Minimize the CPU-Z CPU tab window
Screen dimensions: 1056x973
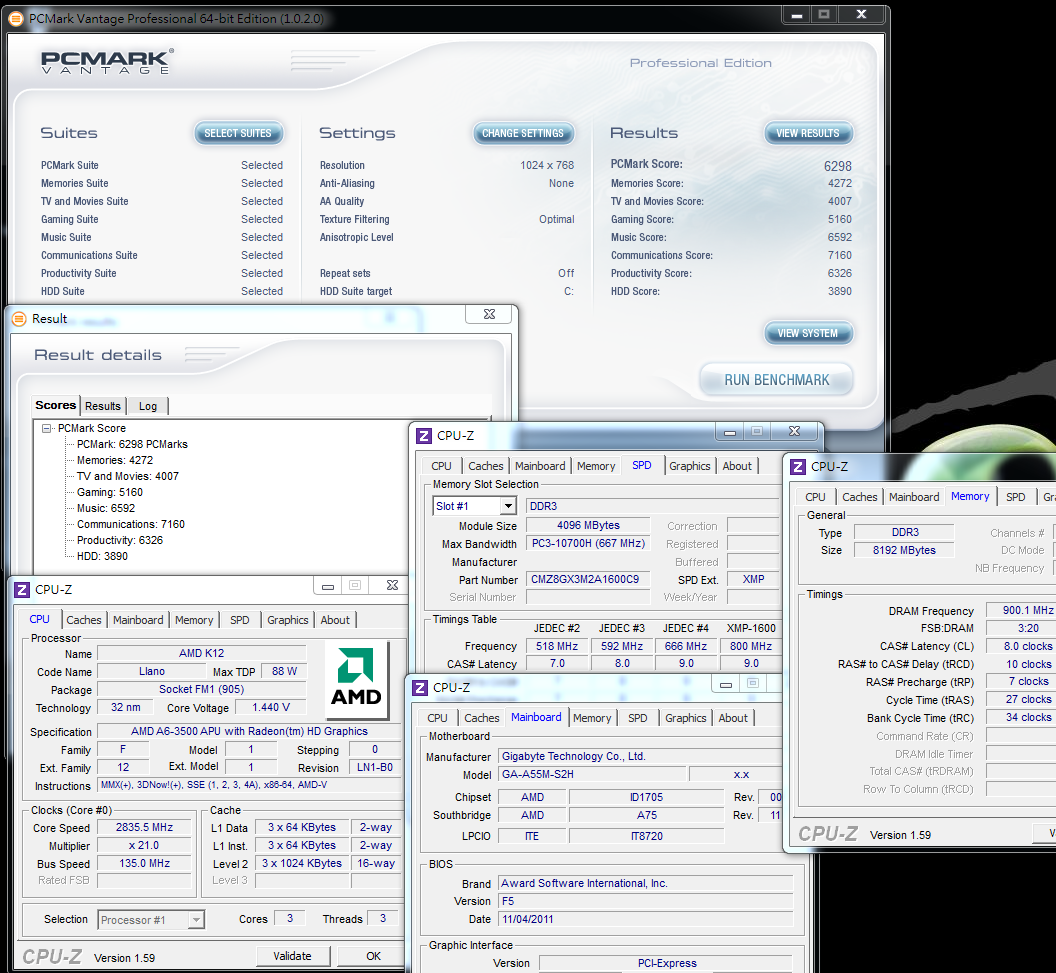coord(328,586)
